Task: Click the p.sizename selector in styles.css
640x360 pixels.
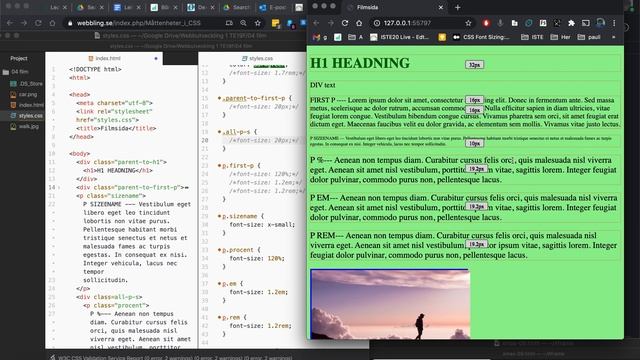Action: [x=242, y=216]
